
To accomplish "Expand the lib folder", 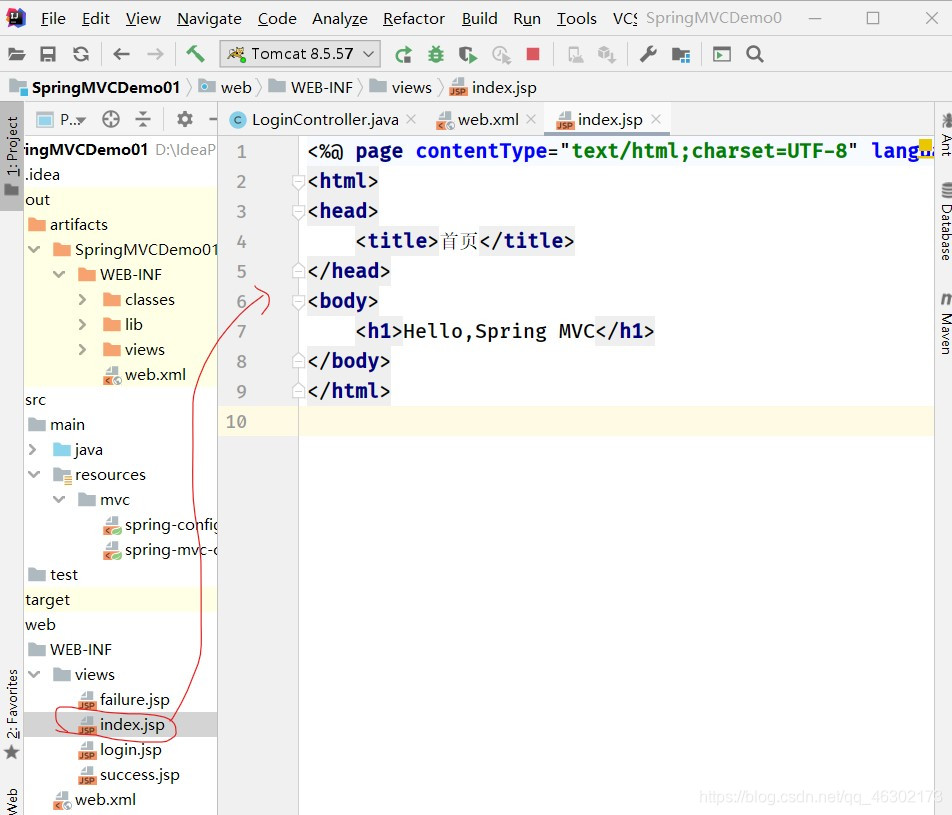I will [83, 325].
